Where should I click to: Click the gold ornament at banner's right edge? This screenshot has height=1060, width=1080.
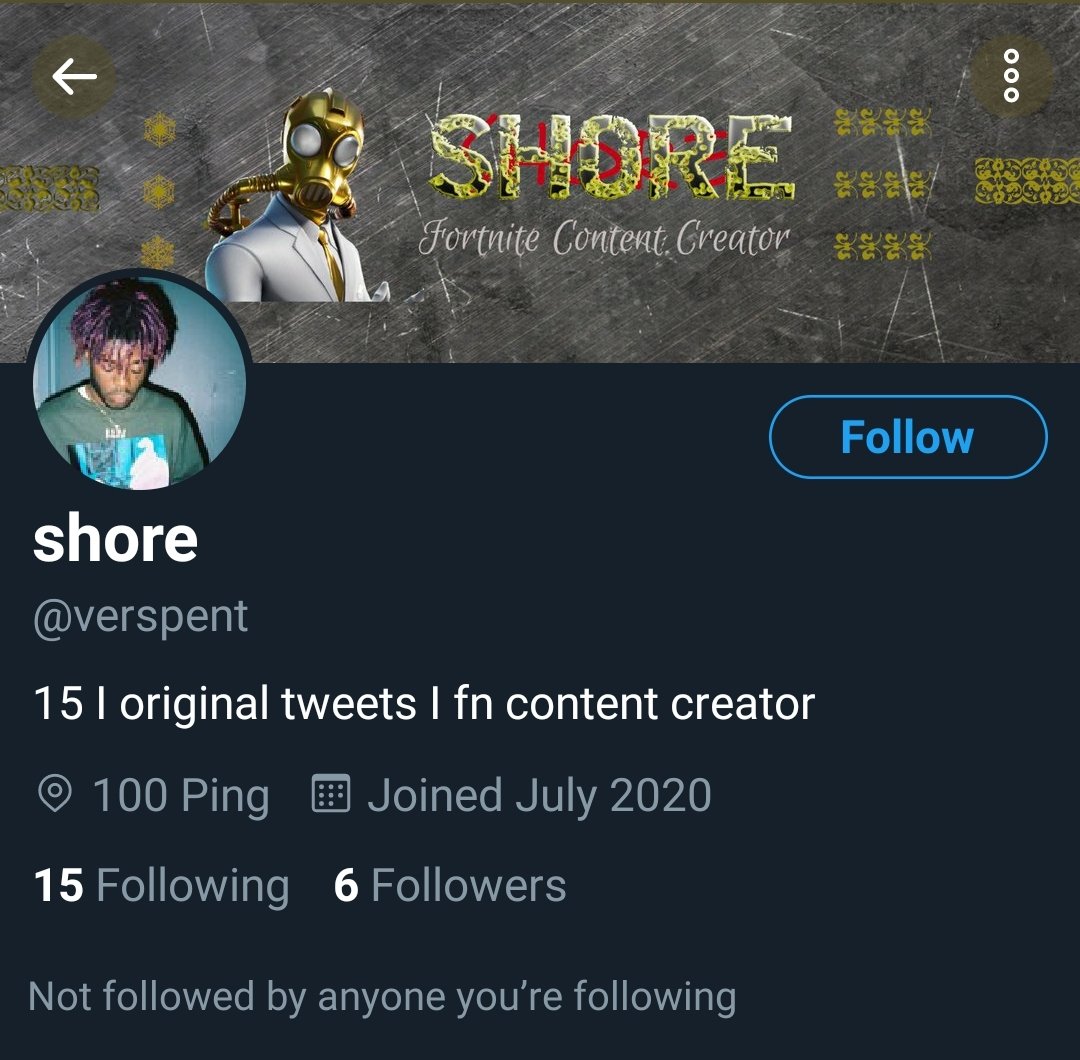coord(1026,182)
